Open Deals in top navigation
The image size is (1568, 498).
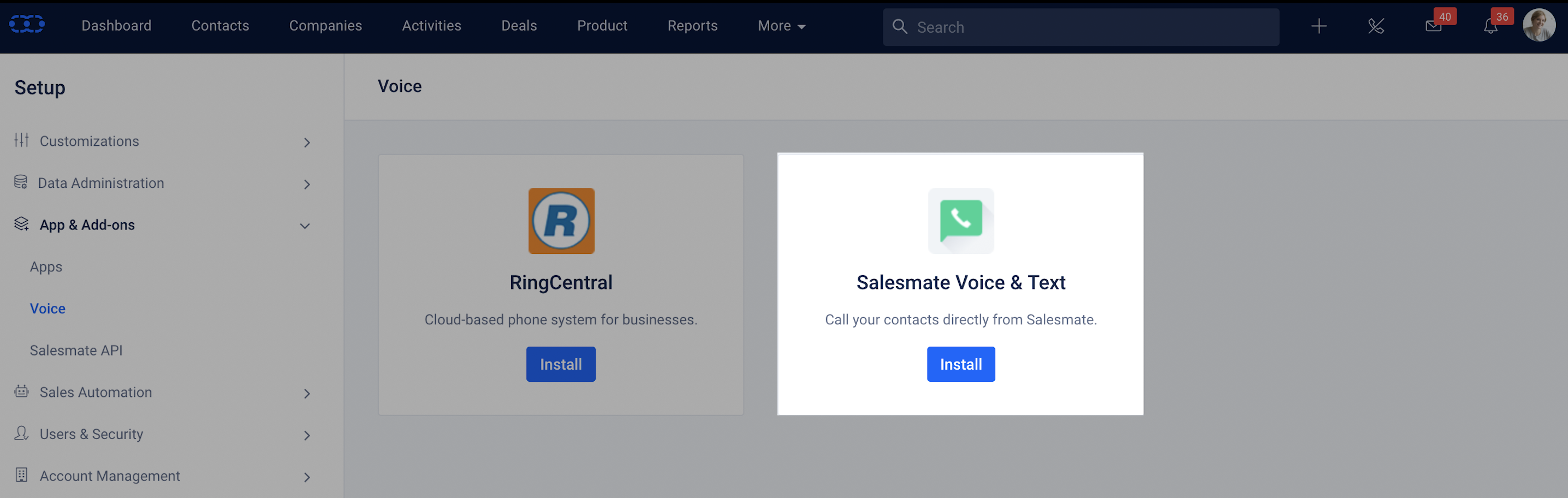tap(519, 26)
